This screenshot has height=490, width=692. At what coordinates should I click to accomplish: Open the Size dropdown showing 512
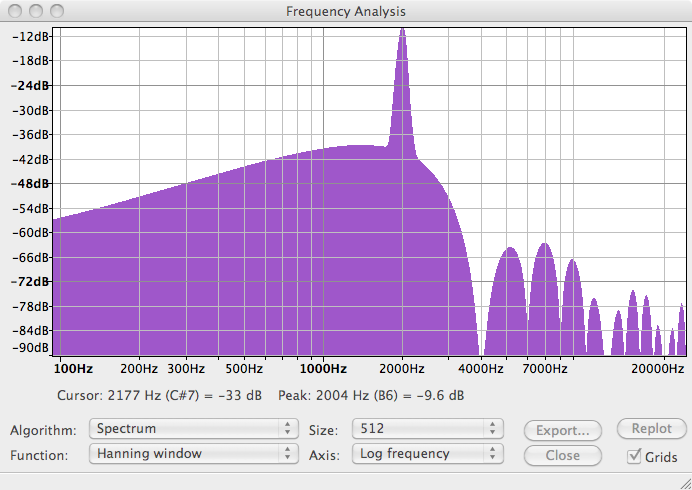tap(428, 429)
